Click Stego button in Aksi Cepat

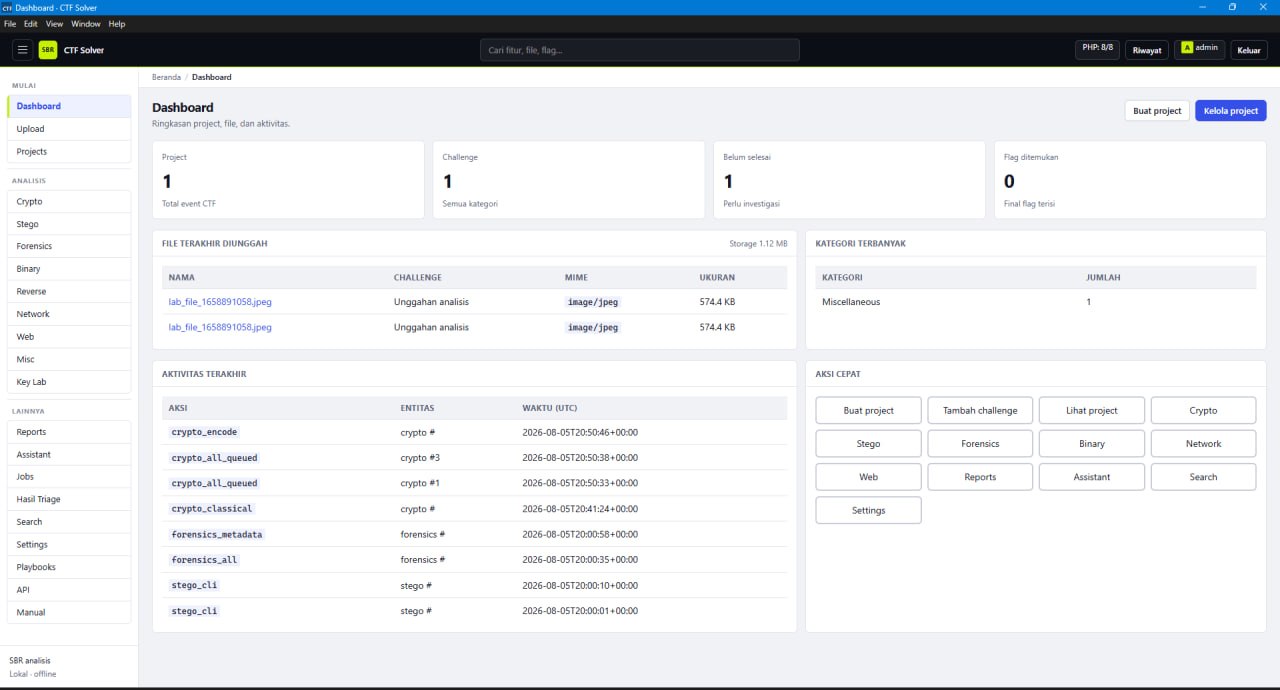[x=868, y=444]
